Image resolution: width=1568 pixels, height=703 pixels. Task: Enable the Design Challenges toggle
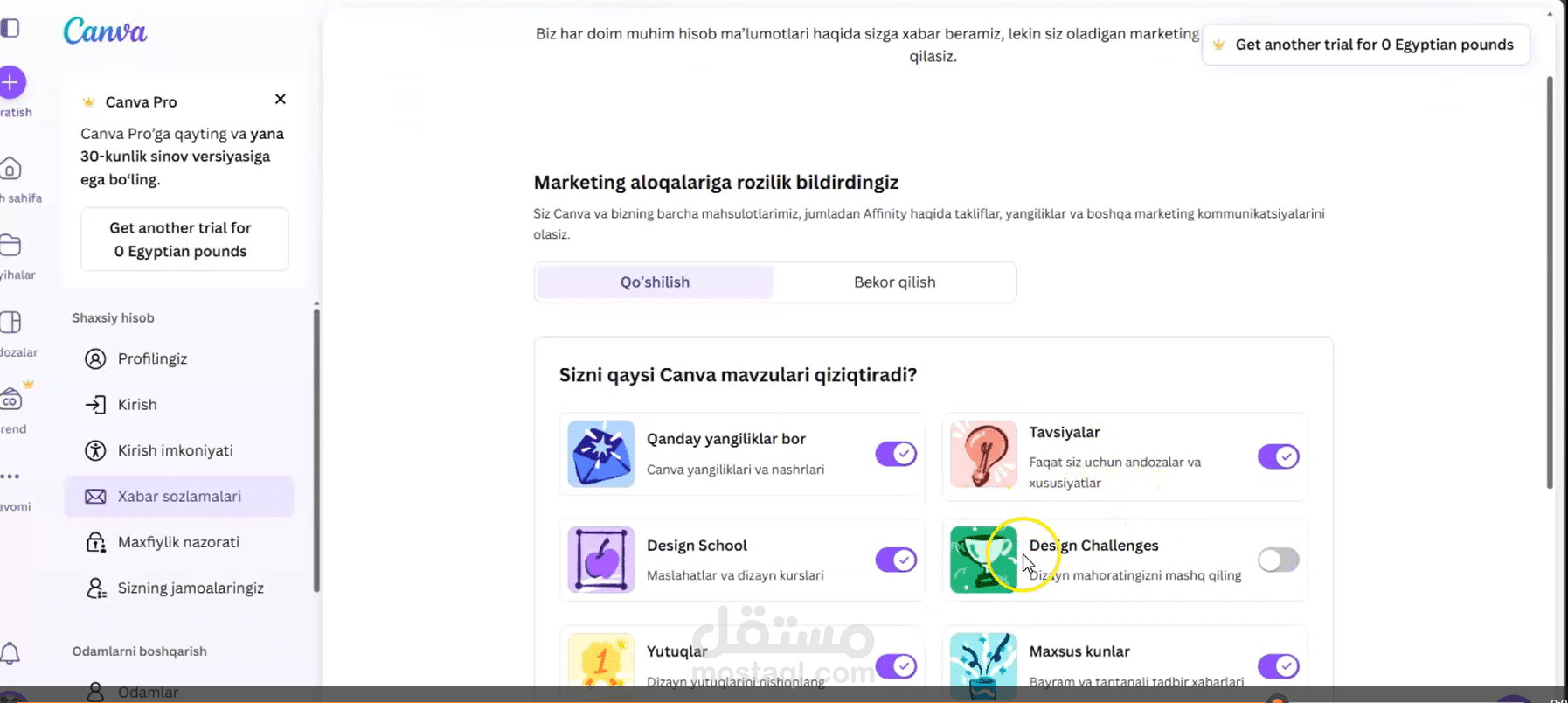(x=1278, y=560)
